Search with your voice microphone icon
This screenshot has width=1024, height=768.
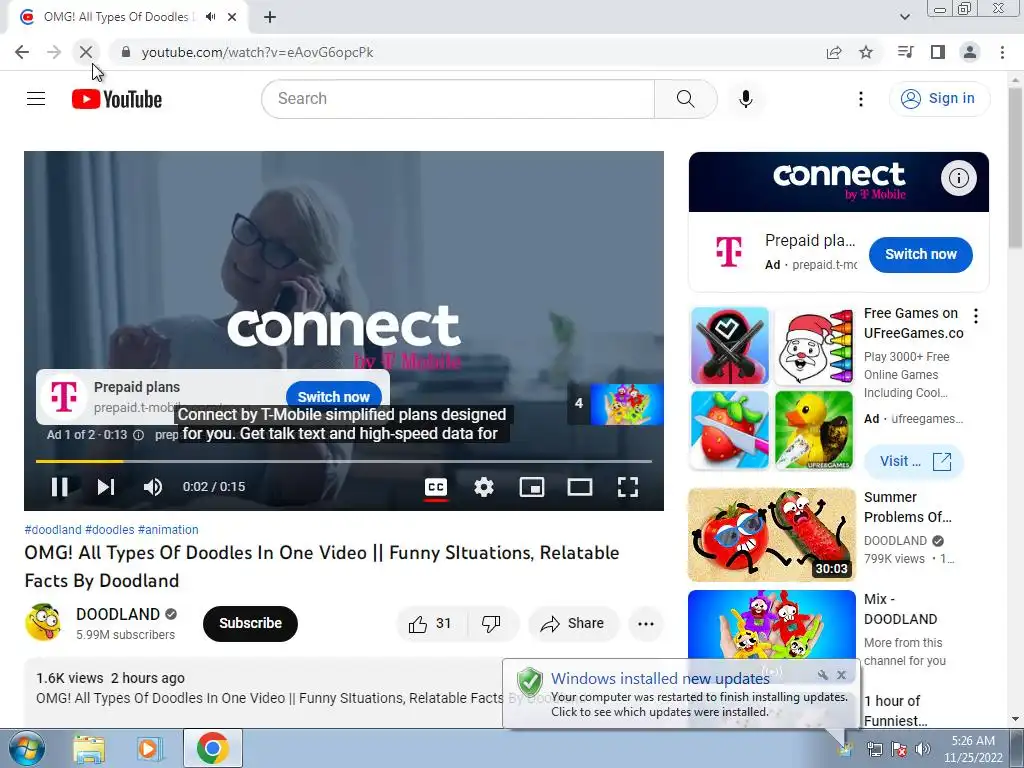pos(745,99)
